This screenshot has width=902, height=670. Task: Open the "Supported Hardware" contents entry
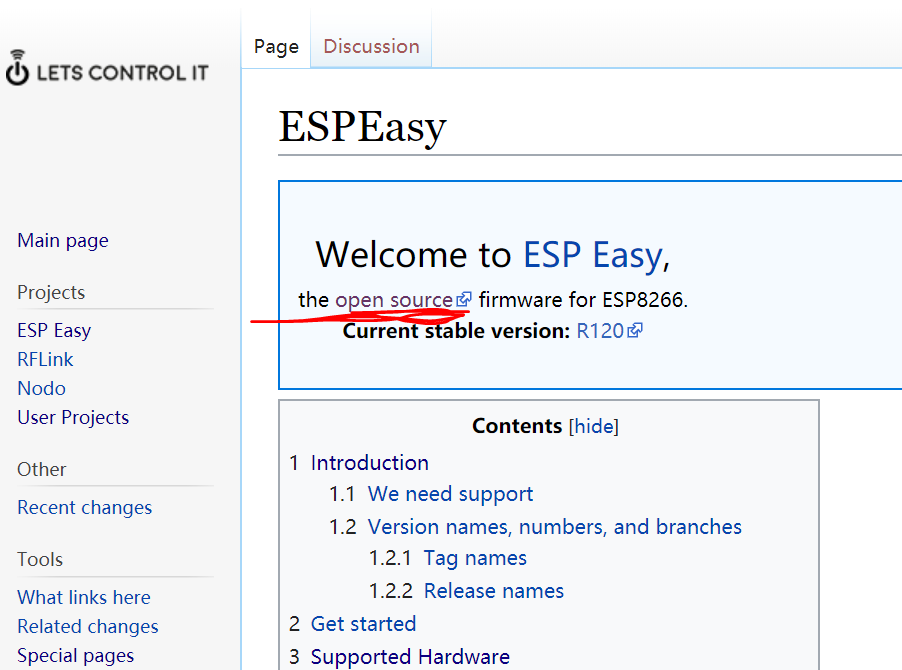(410, 657)
